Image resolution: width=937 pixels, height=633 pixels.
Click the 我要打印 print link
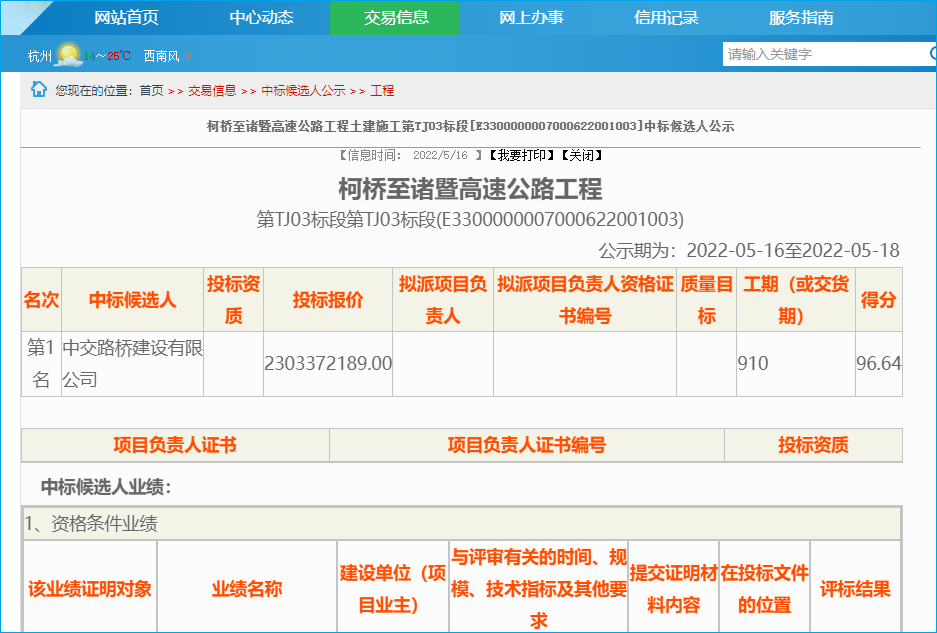click(521, 156)
